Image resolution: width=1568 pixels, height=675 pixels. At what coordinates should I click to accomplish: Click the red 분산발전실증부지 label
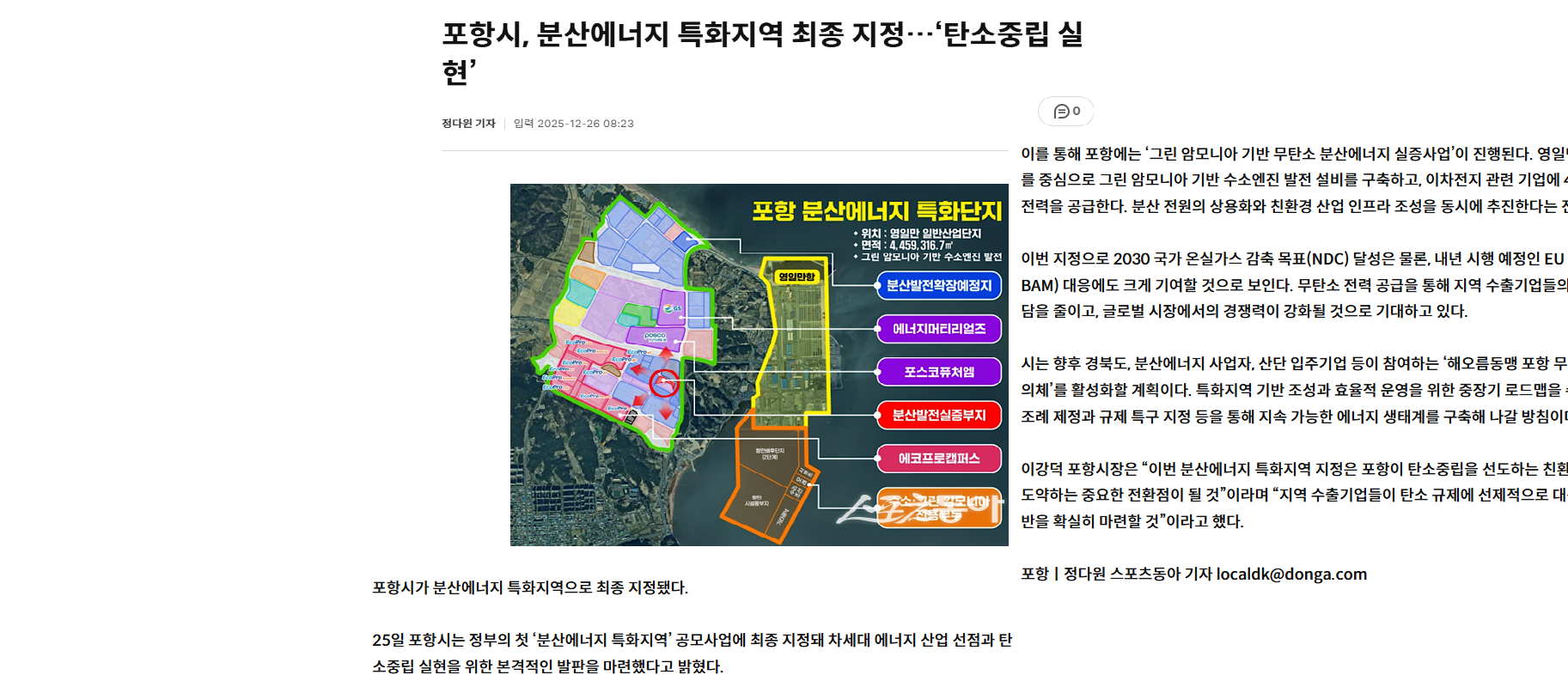[938, 416]
